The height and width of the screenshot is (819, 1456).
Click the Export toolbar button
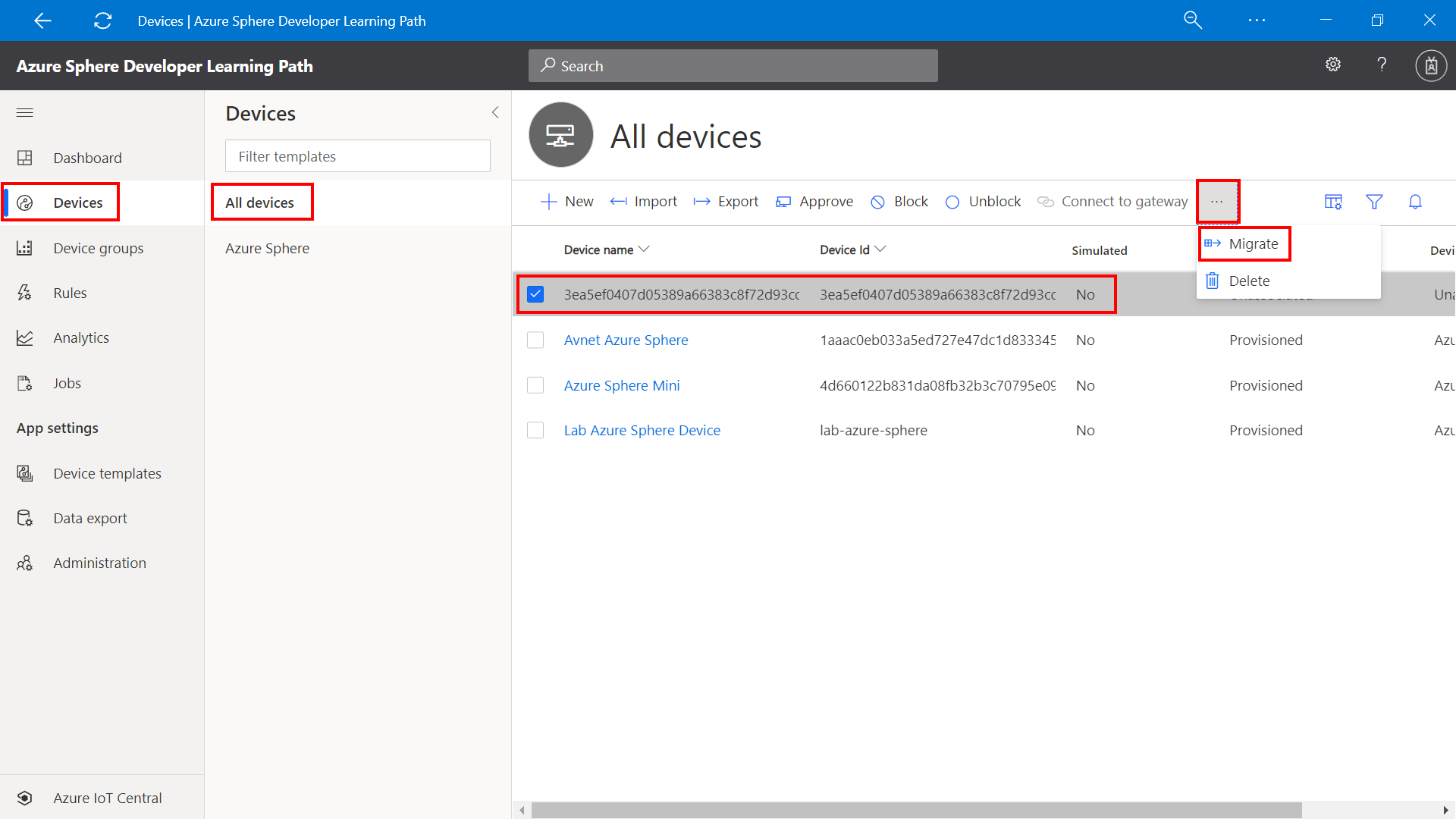tap(726, 202)
